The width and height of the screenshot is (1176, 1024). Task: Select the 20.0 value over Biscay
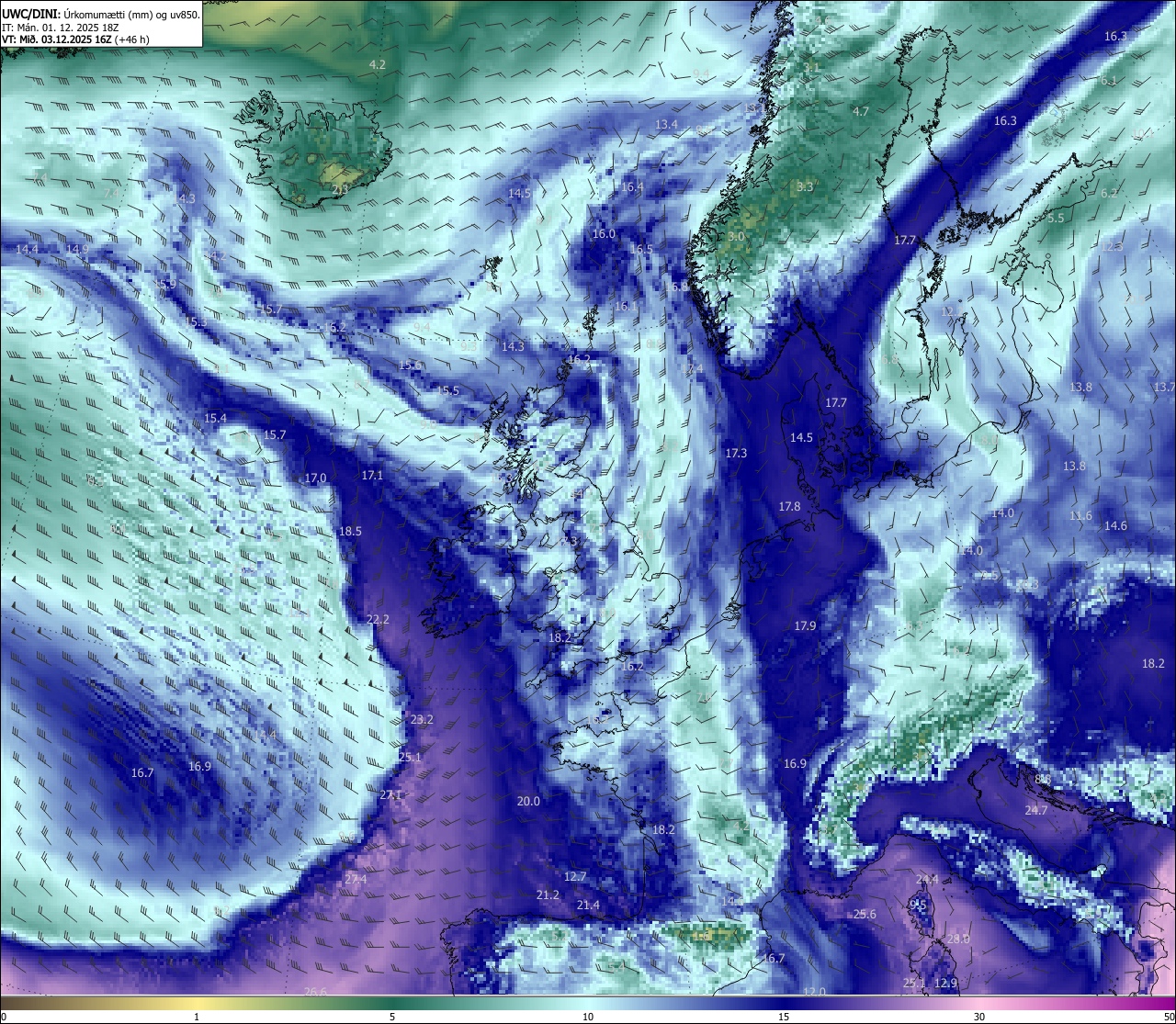point(528,801)
